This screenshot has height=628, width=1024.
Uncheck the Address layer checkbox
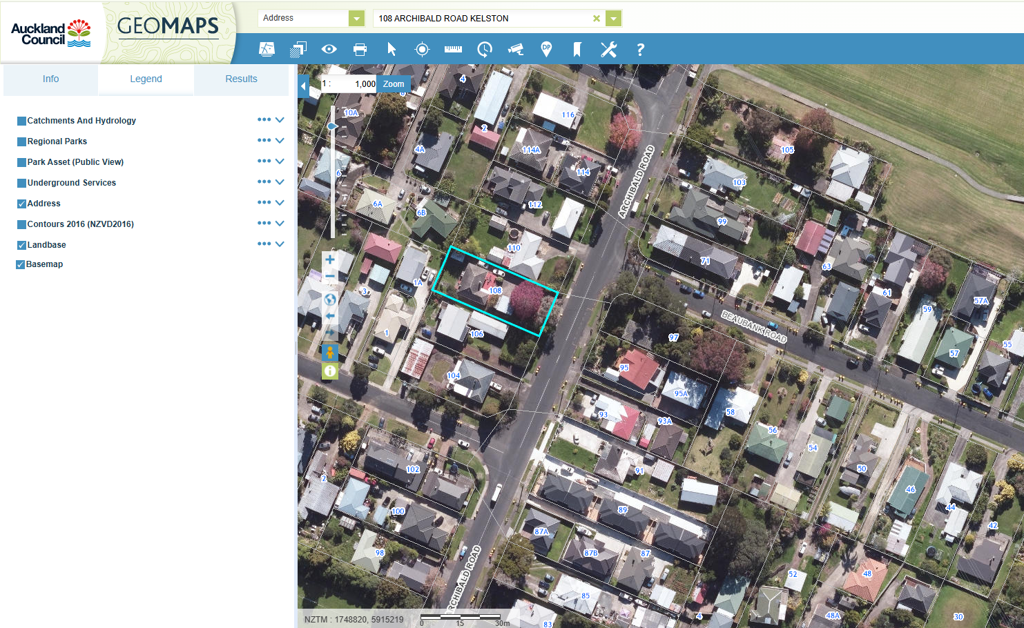(21, 204)
